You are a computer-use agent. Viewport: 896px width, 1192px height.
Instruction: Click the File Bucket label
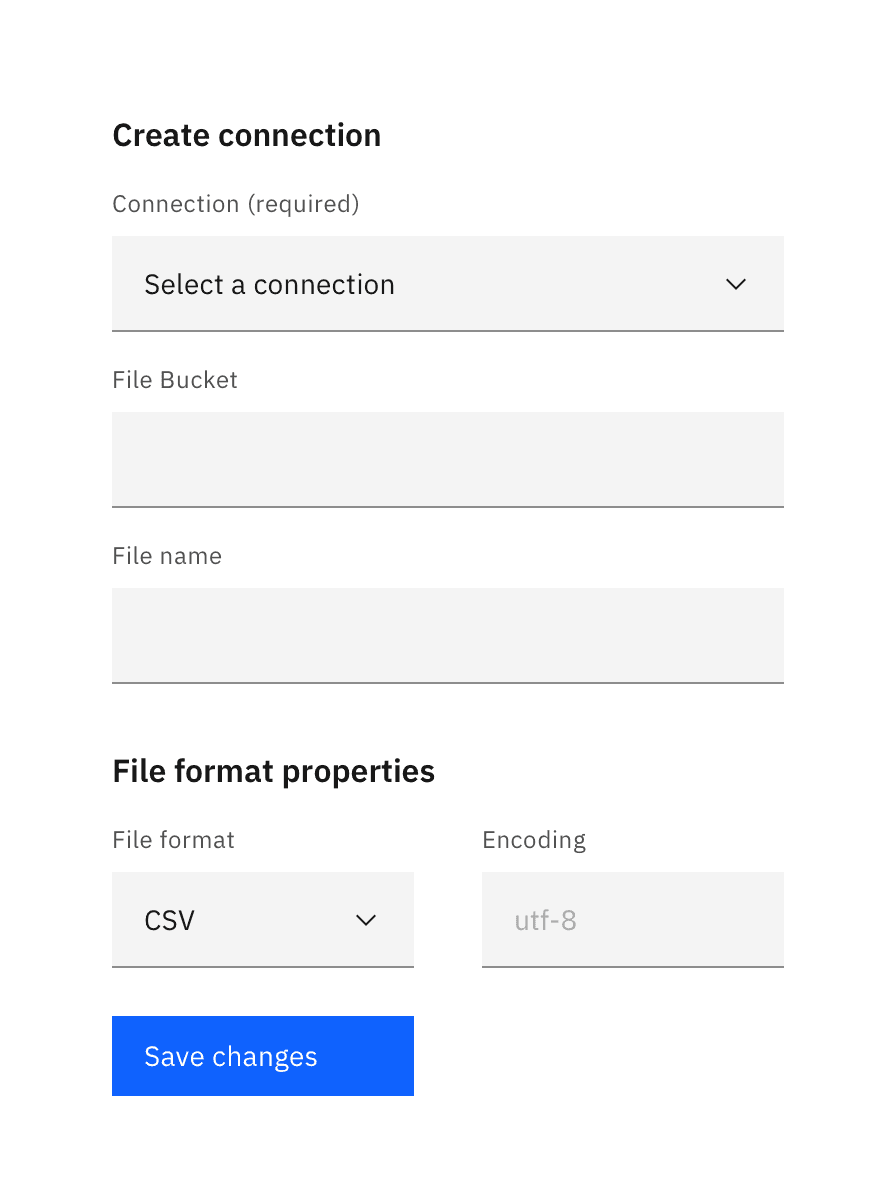175,380
